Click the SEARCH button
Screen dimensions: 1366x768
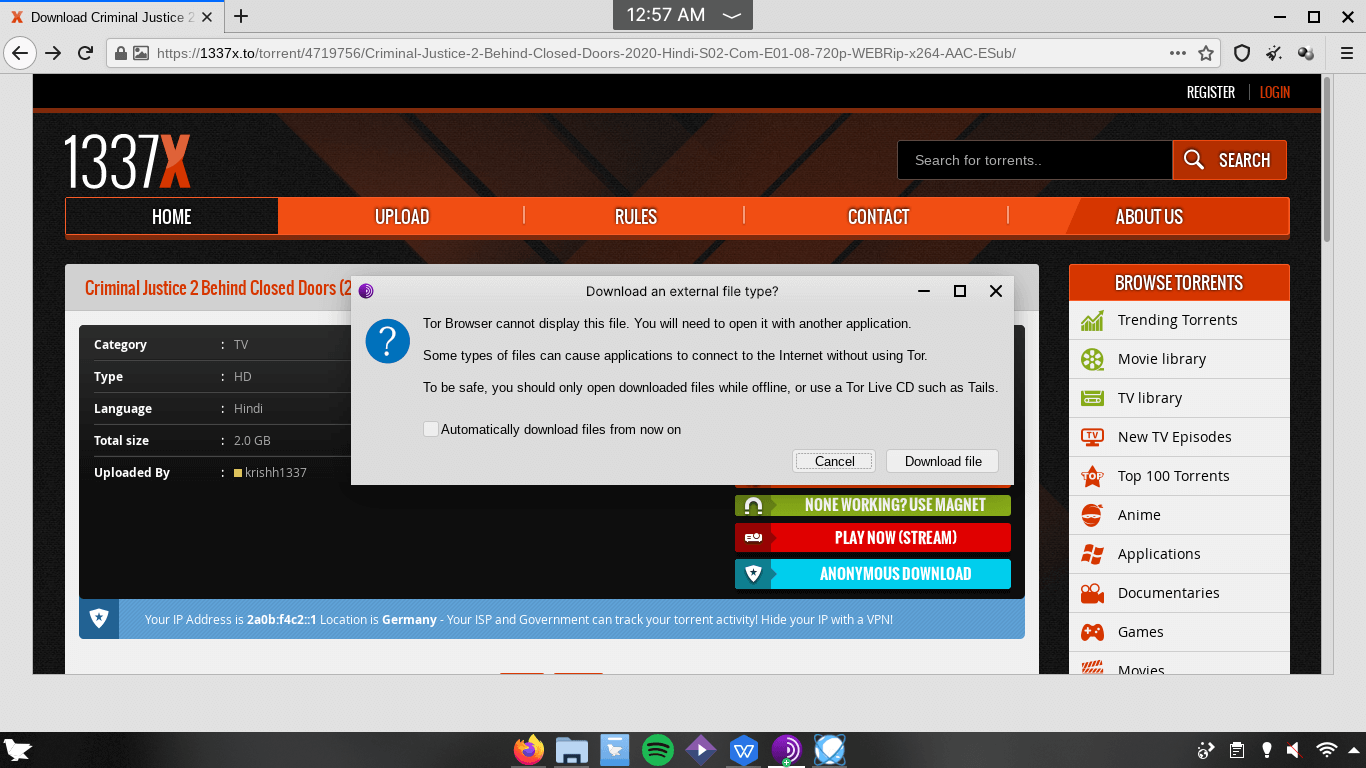click(1229, 160)
